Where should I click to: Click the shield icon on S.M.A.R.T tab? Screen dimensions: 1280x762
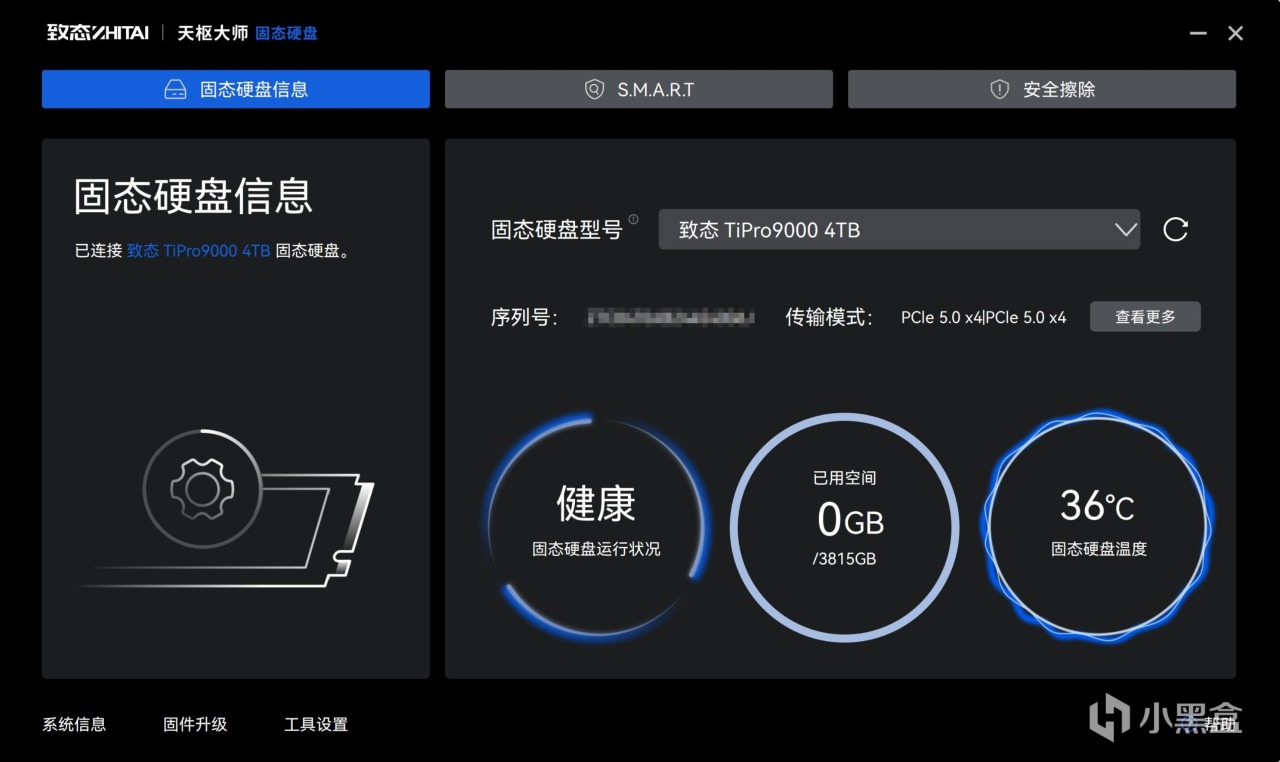click(x=594, y=89)
